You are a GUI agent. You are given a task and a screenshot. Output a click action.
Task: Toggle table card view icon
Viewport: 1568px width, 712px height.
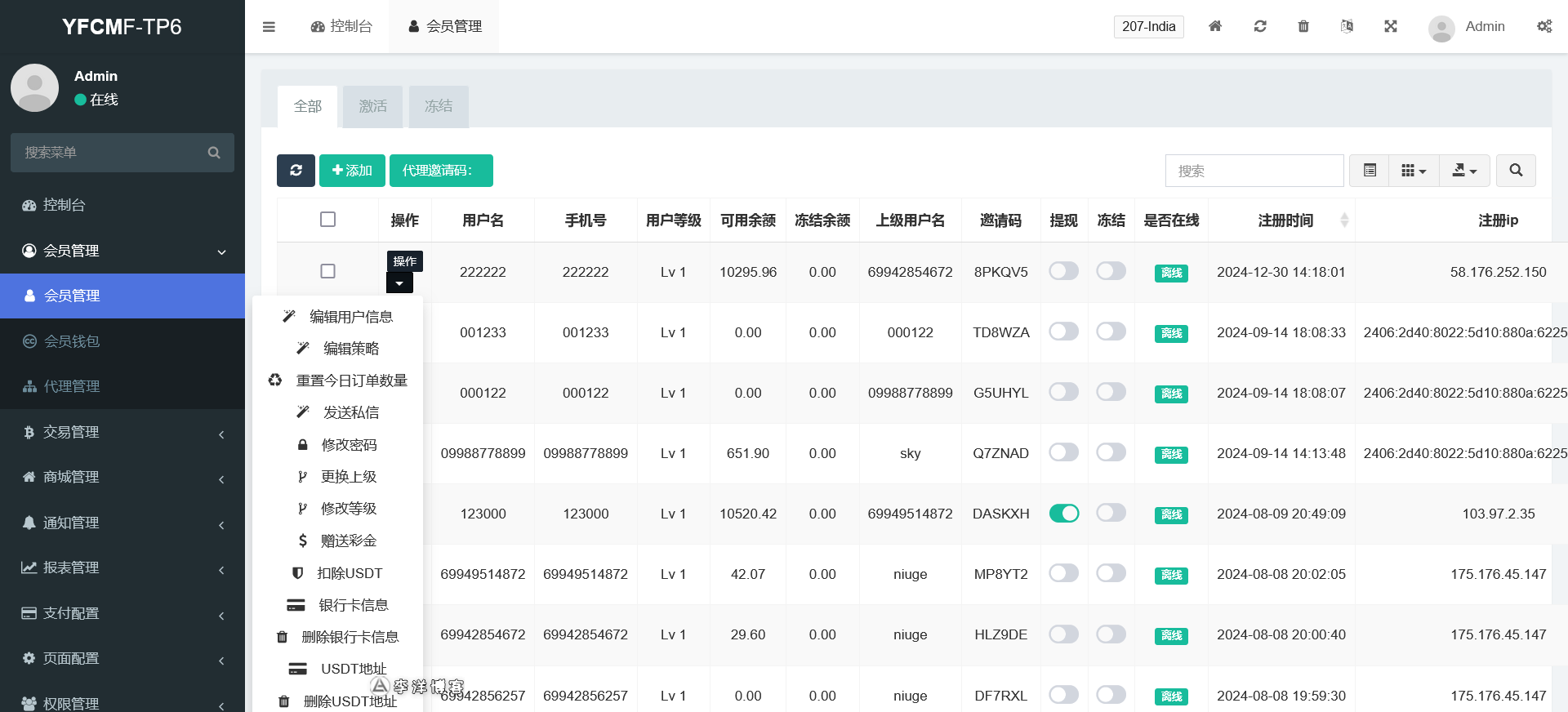pyautogui.click(x=1370, y=171)
